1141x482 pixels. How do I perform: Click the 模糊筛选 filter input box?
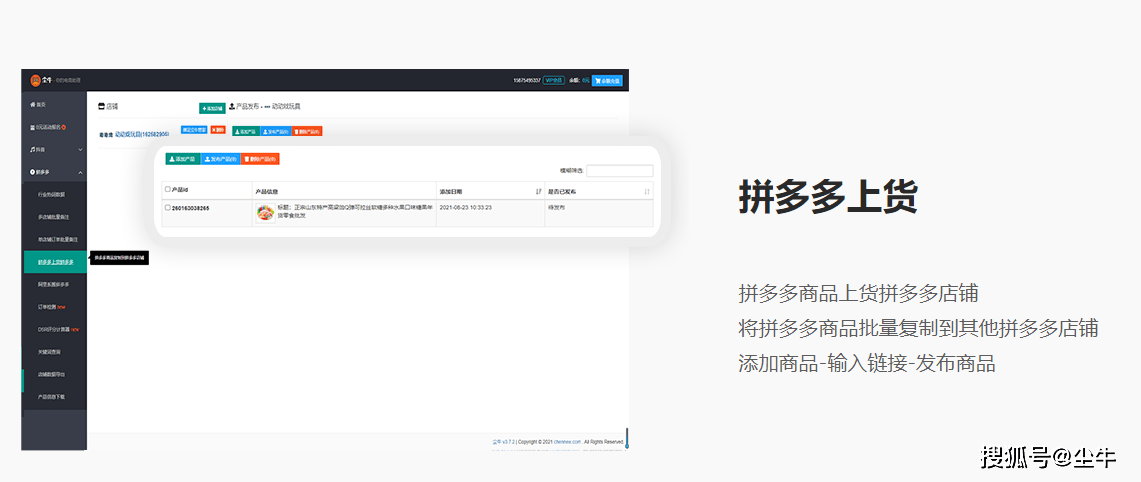tap(620, 171)
